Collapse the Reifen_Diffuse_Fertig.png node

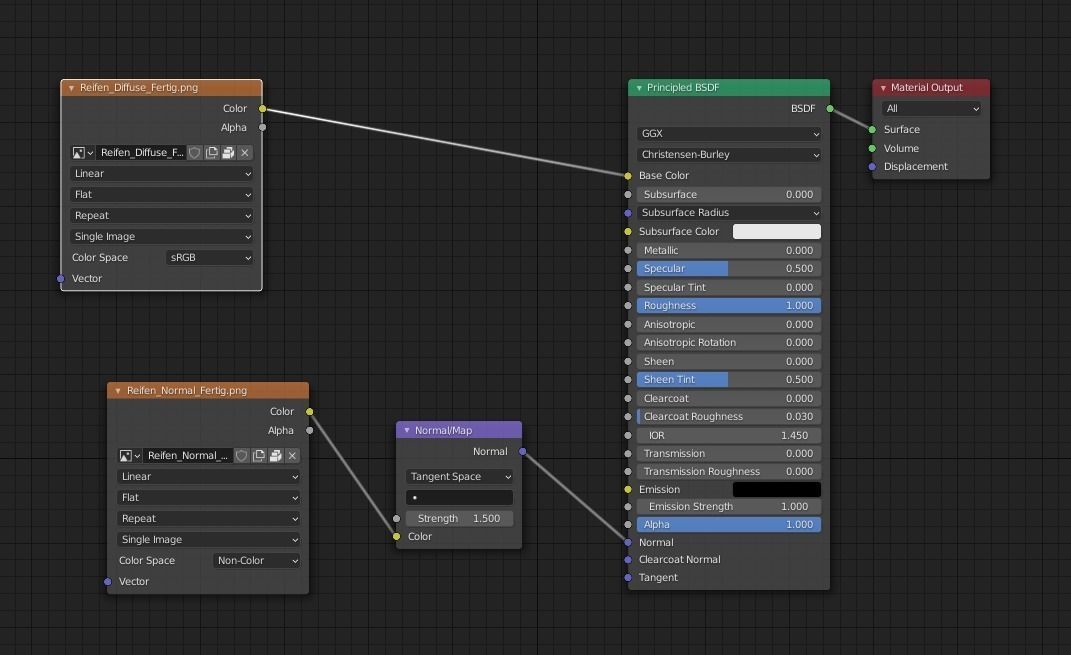click(71, 88)
